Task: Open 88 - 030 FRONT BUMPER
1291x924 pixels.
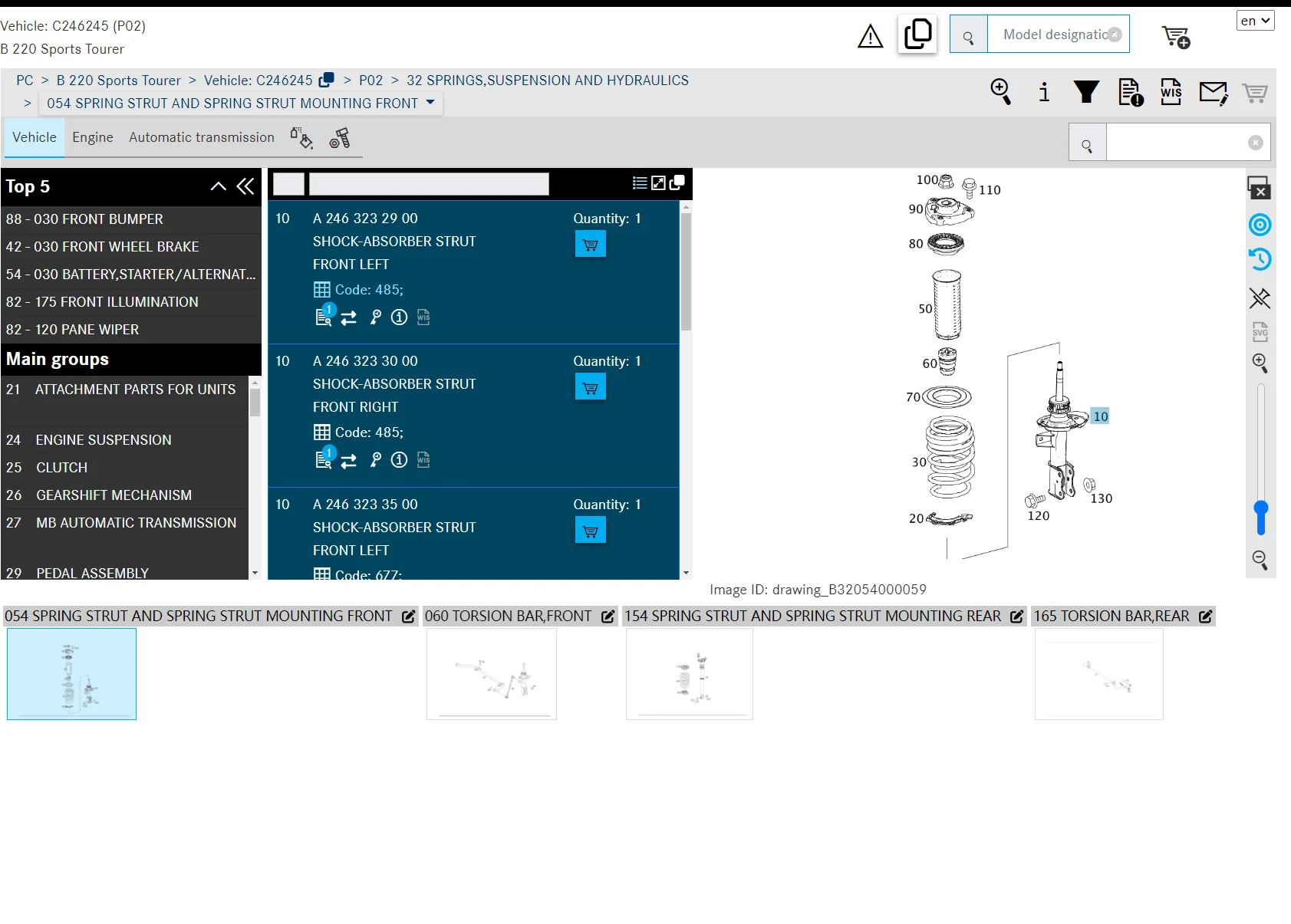Action: click(x=130, y=219)
